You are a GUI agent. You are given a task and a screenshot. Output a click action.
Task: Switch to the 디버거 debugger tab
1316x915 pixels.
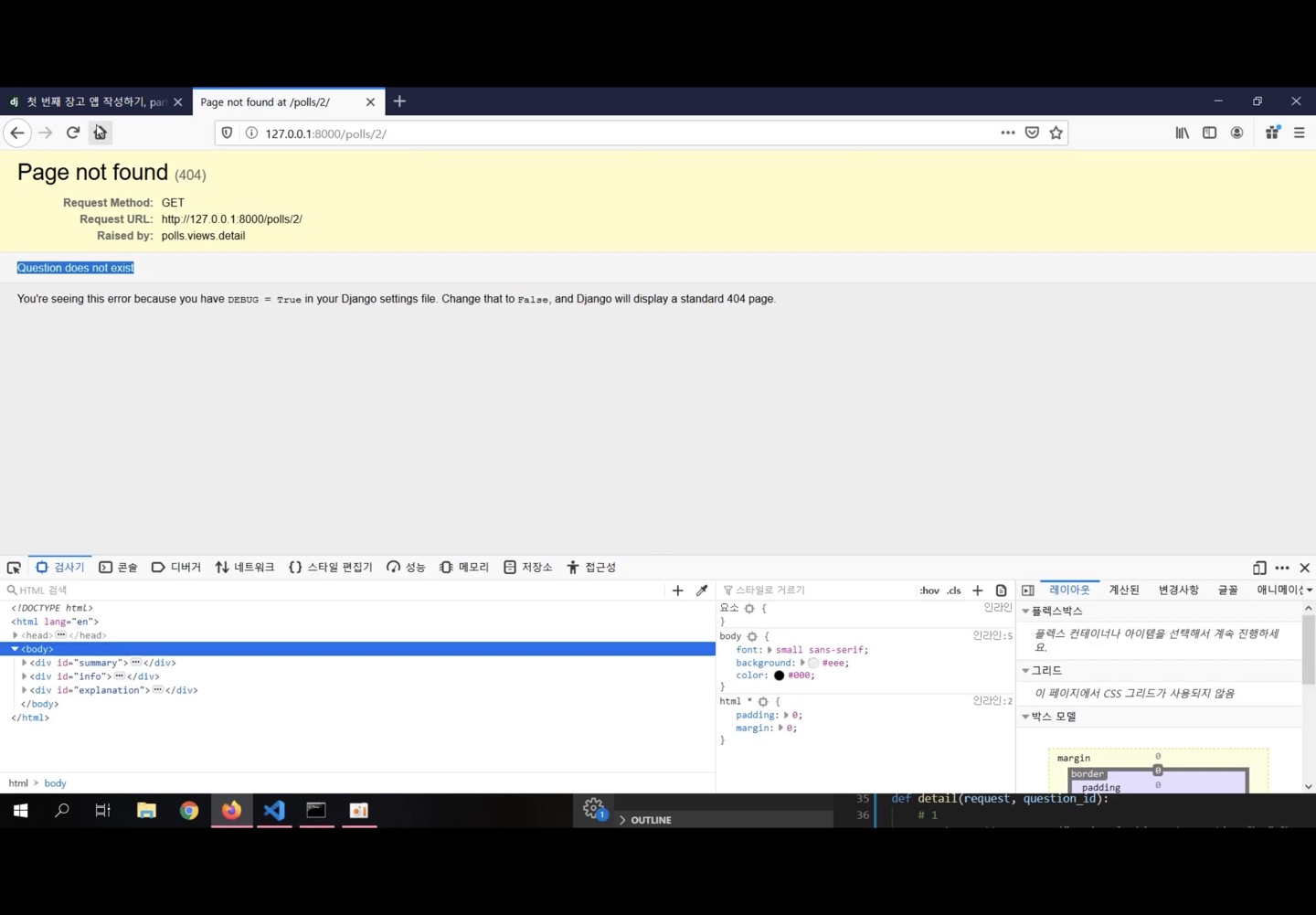175,568
